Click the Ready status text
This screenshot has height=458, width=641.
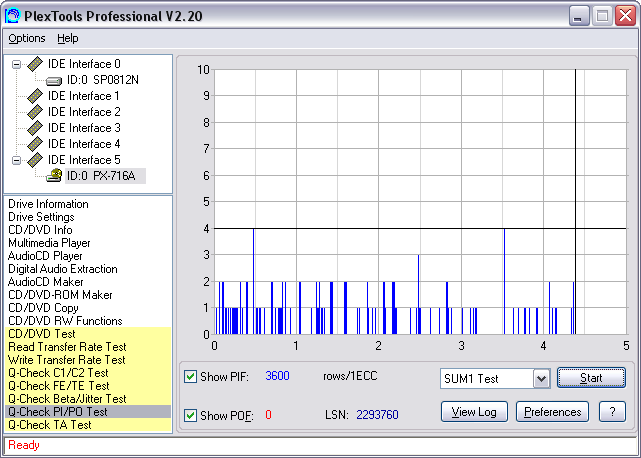pos(24,445)
